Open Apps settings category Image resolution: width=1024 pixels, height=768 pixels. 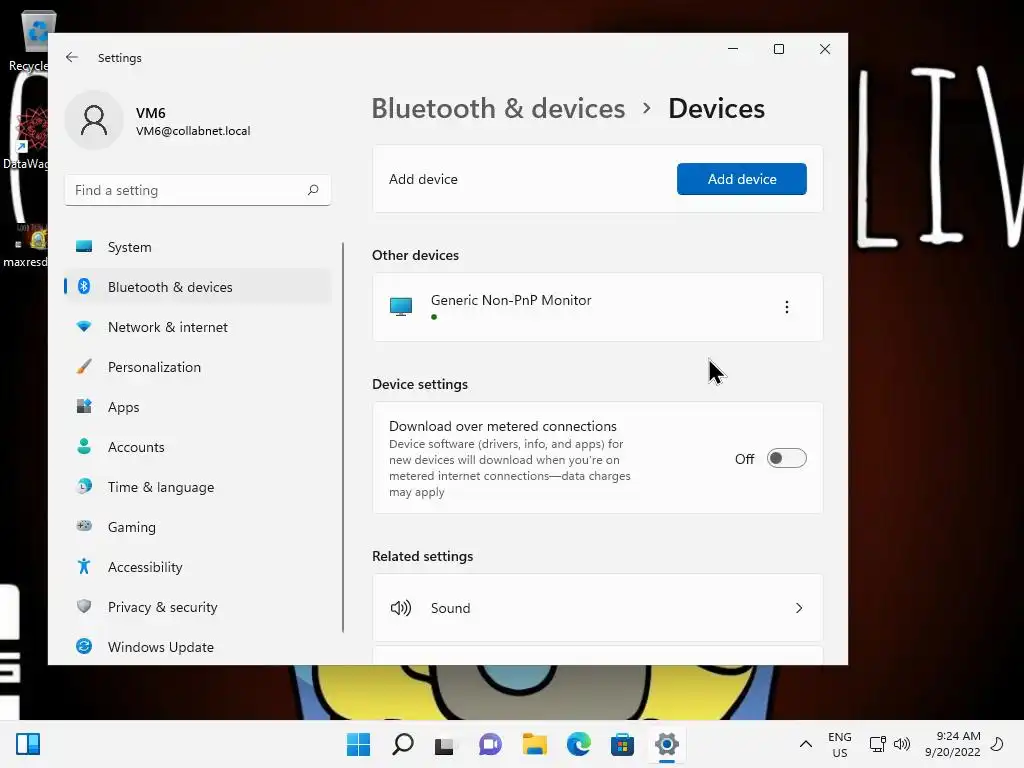pos(197,407)
